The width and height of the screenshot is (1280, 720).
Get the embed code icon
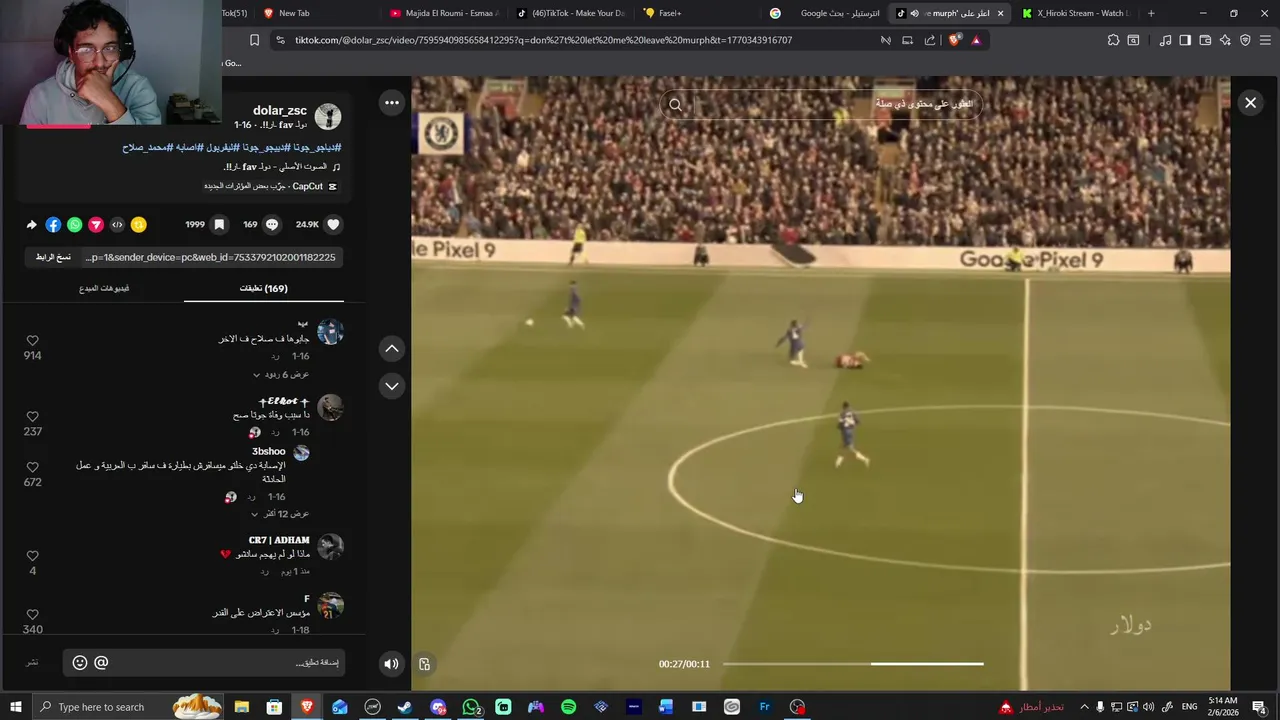coord(117,225)
